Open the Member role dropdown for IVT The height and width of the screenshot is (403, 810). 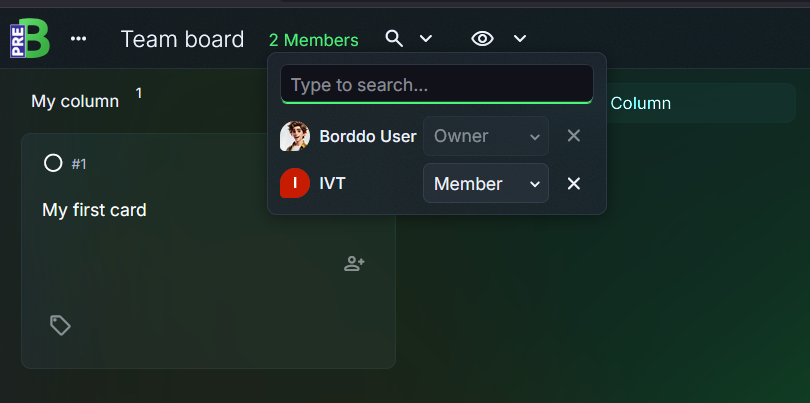click(486, 183)
